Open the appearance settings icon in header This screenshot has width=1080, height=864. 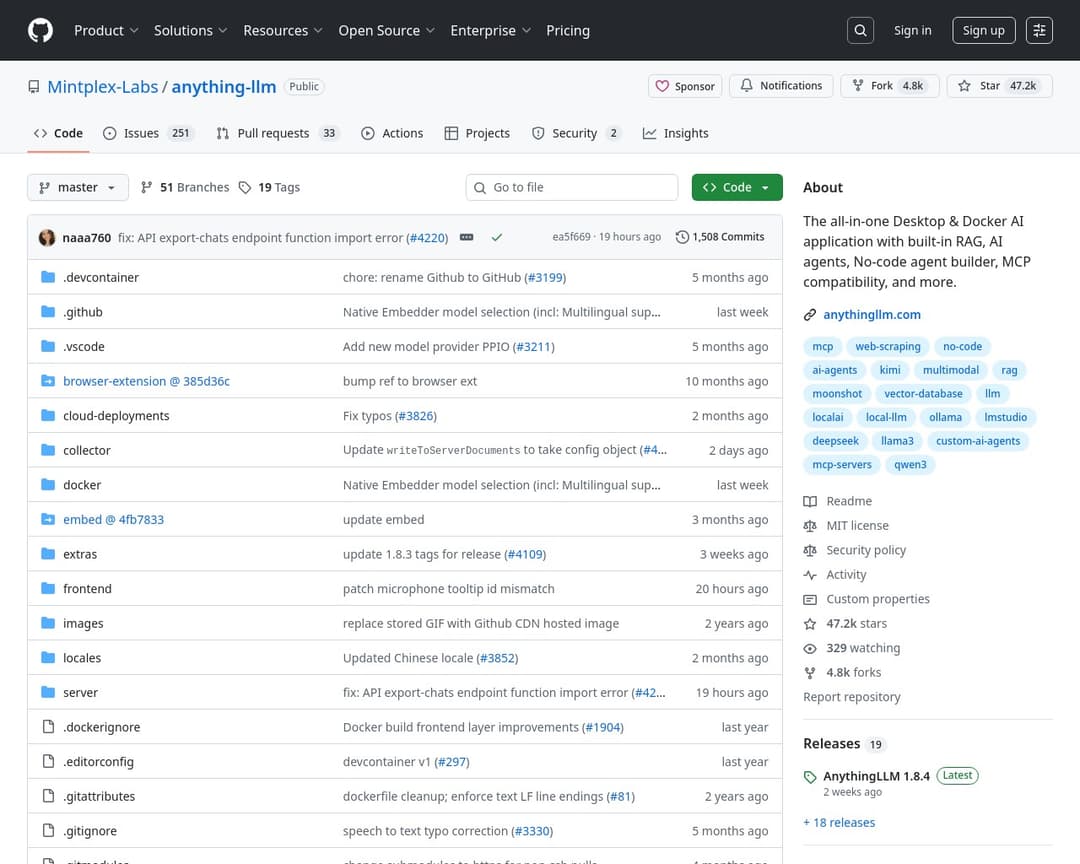(1040, 31)
